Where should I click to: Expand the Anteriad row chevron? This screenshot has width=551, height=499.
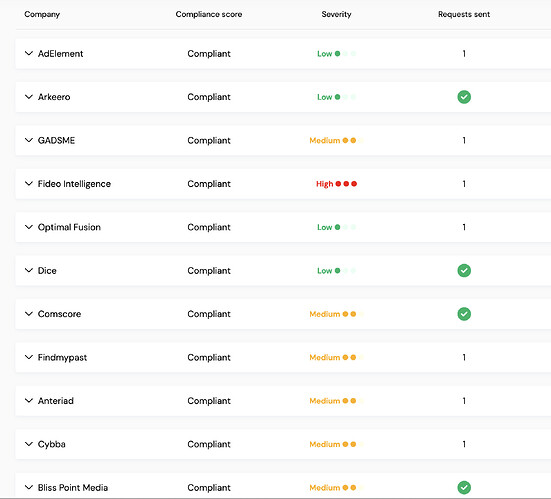(29, 401)
